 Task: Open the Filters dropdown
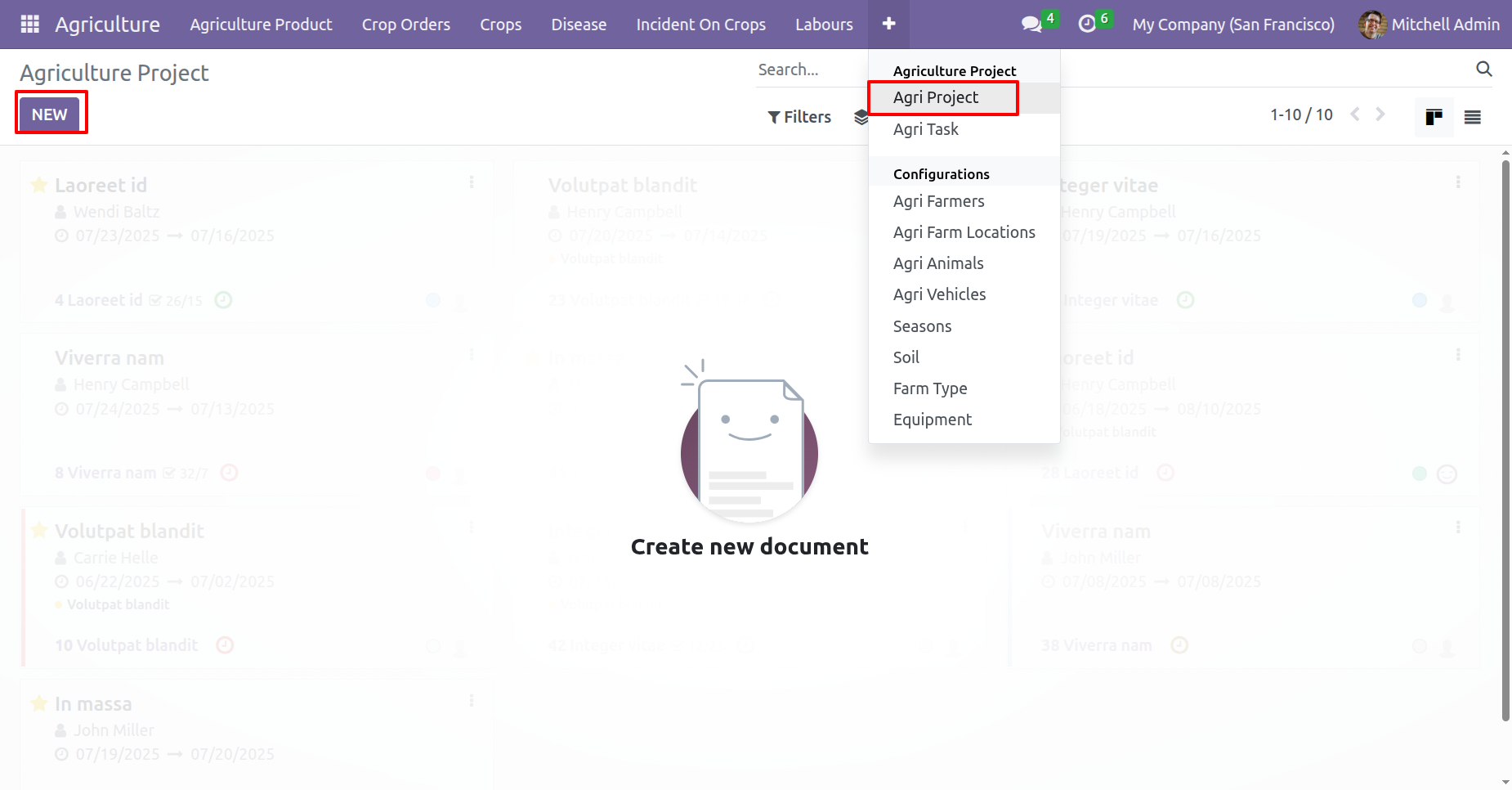pyautogui.click(x=799, y=117)
